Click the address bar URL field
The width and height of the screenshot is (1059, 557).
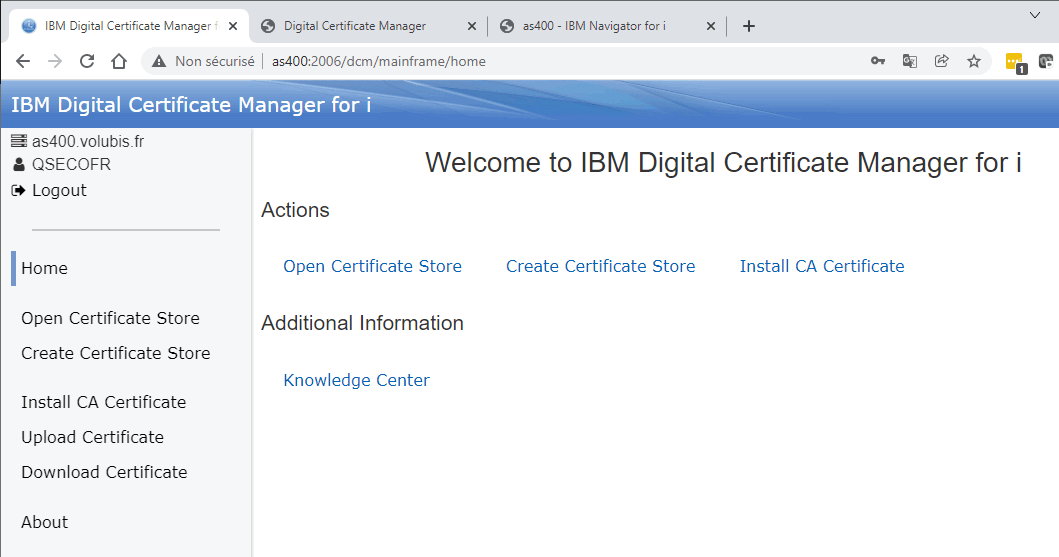click(567, 61)
